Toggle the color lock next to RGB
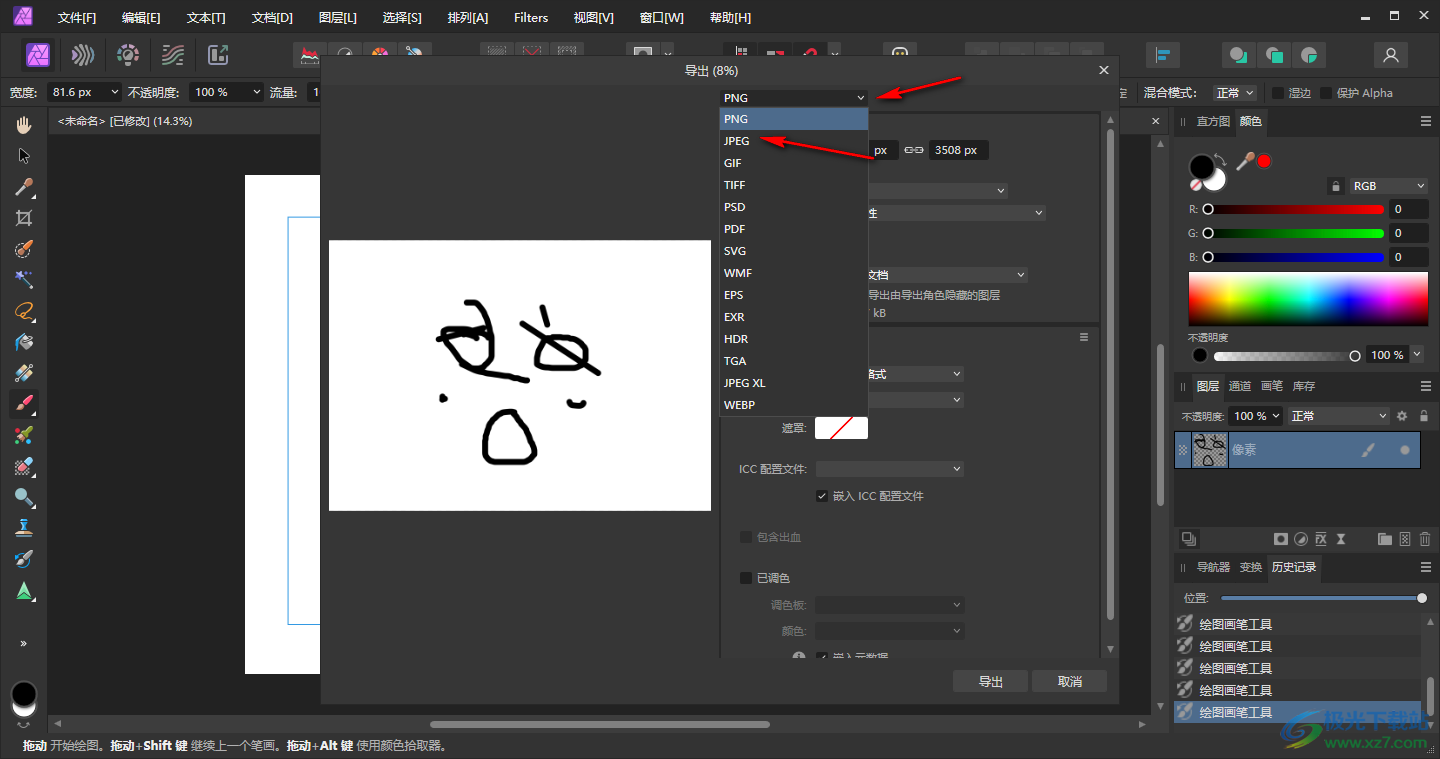 click(x=1335, y=186)
